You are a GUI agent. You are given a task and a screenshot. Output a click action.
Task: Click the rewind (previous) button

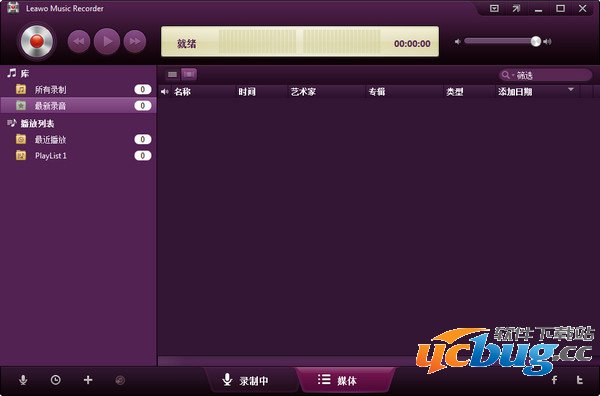(x=79, y=41)
